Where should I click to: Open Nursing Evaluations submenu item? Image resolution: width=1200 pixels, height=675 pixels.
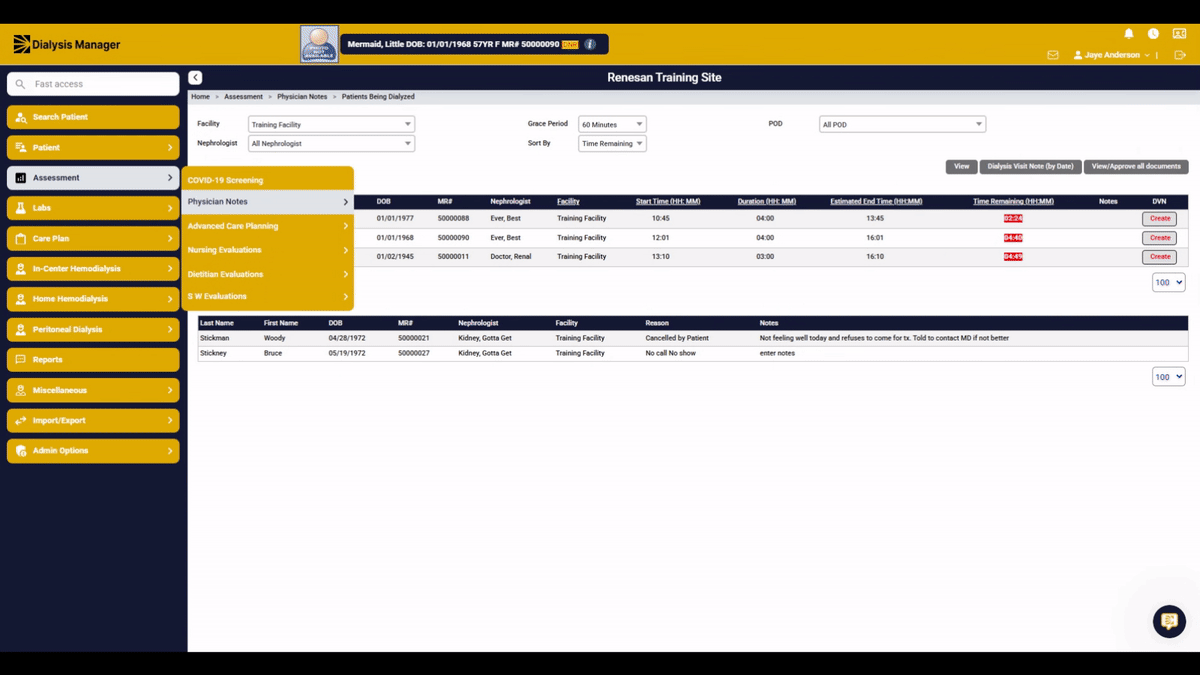coord(267,250)
